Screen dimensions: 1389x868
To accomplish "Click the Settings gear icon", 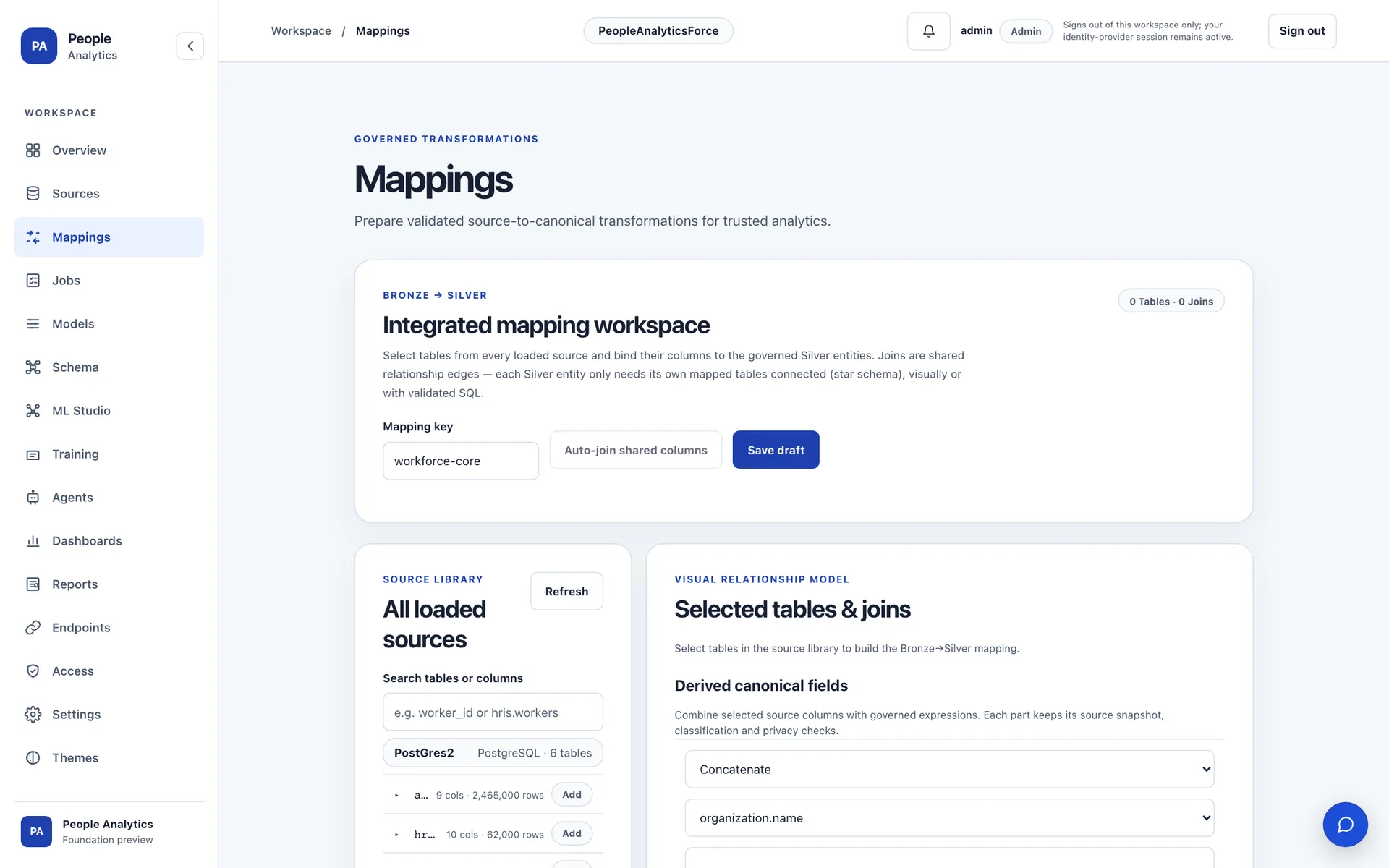I will pos(33,715).
